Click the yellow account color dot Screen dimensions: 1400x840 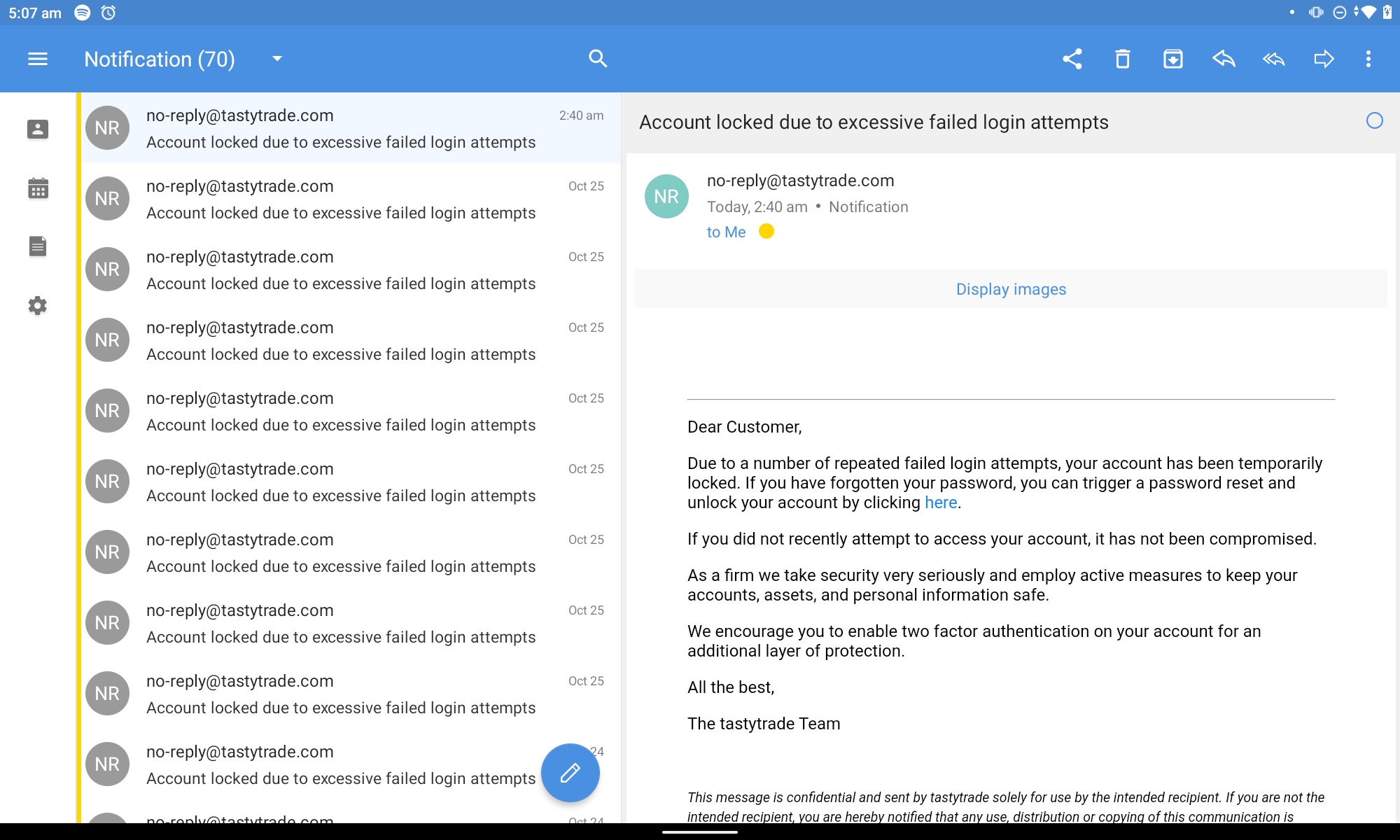coord(766,231)
